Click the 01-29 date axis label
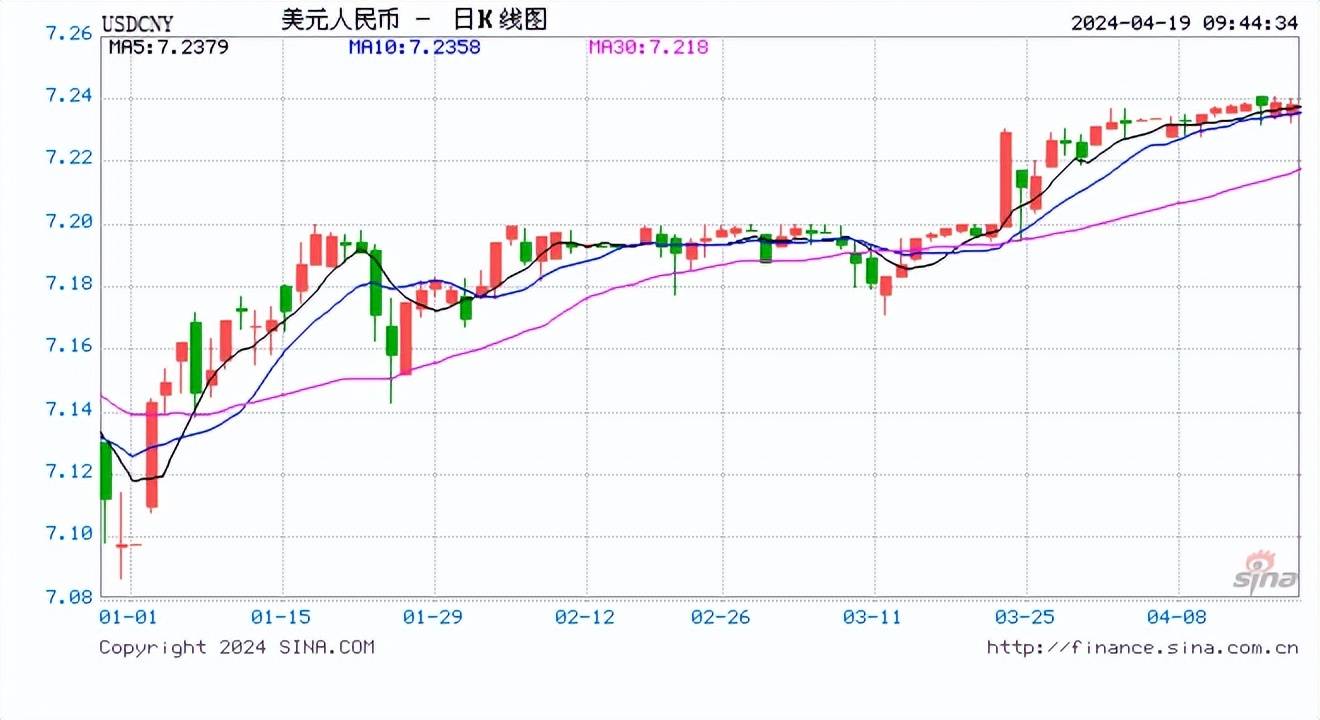The height and width of the screenshot is (720, 1320). click(434, 616)
